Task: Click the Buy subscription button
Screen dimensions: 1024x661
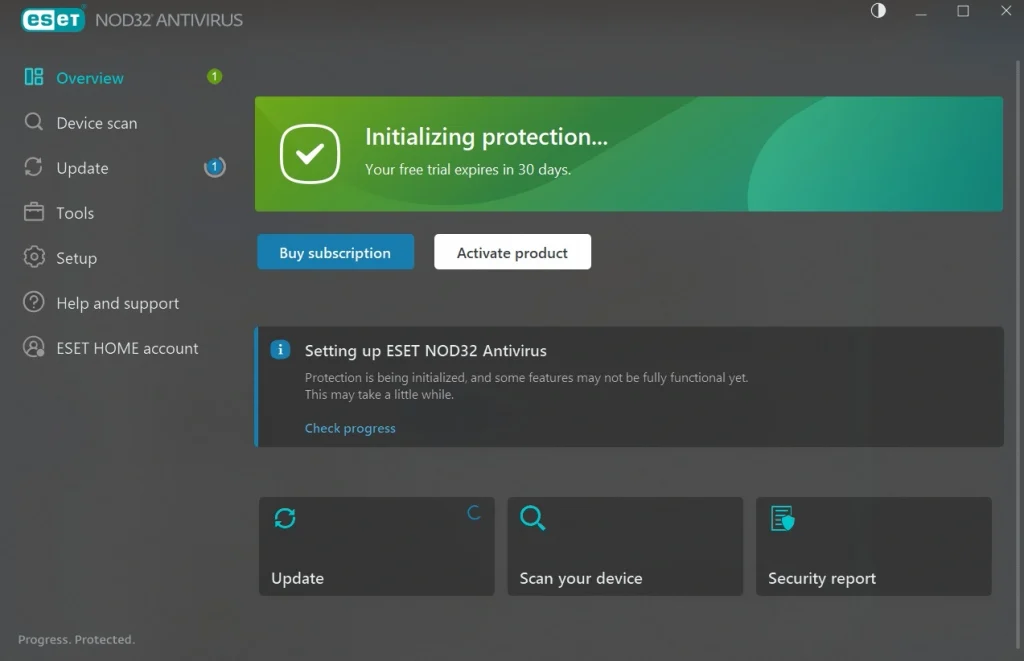Action: pyautogui.click(x=335, y=252)
